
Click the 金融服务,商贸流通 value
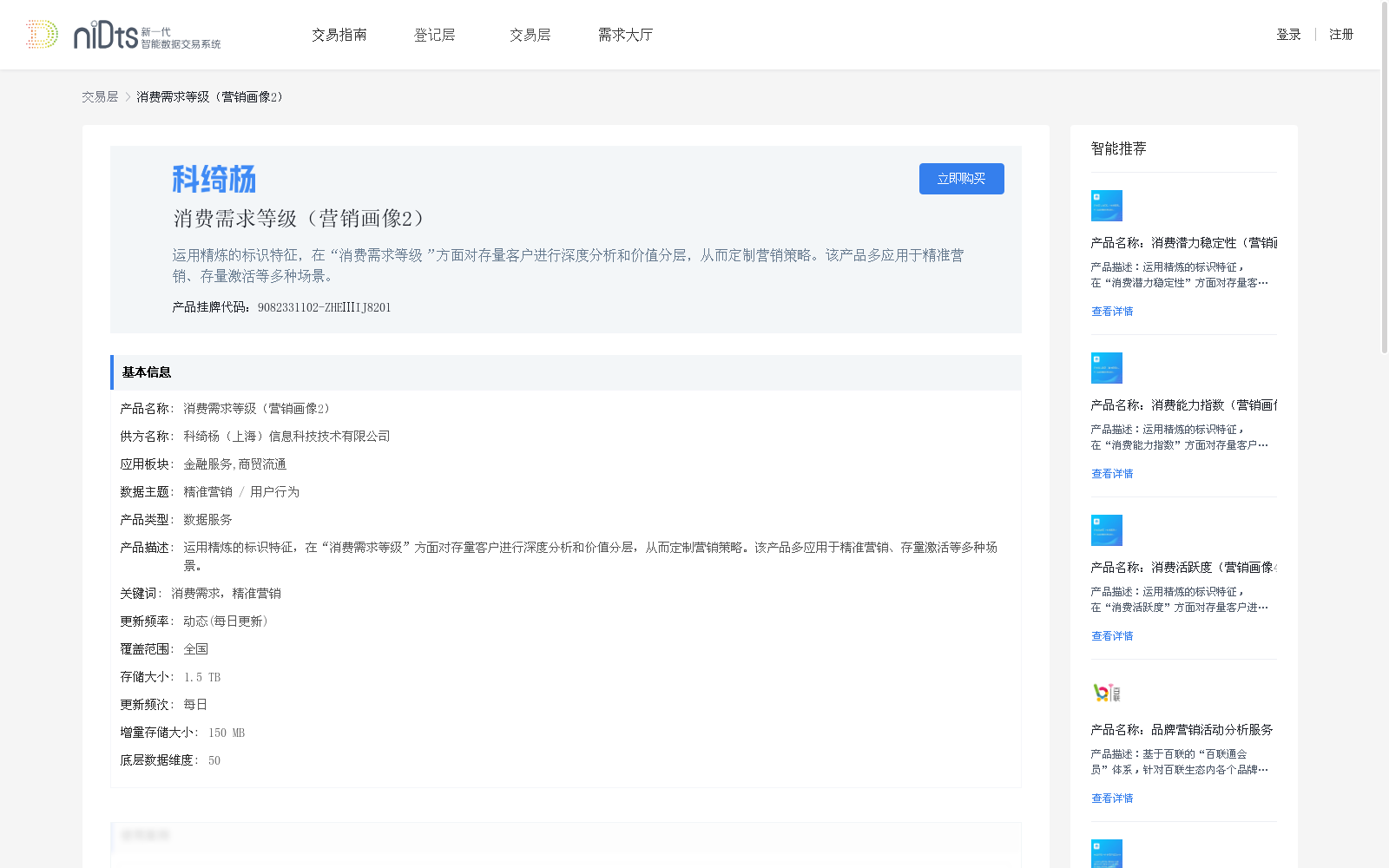tap(234, 464)
